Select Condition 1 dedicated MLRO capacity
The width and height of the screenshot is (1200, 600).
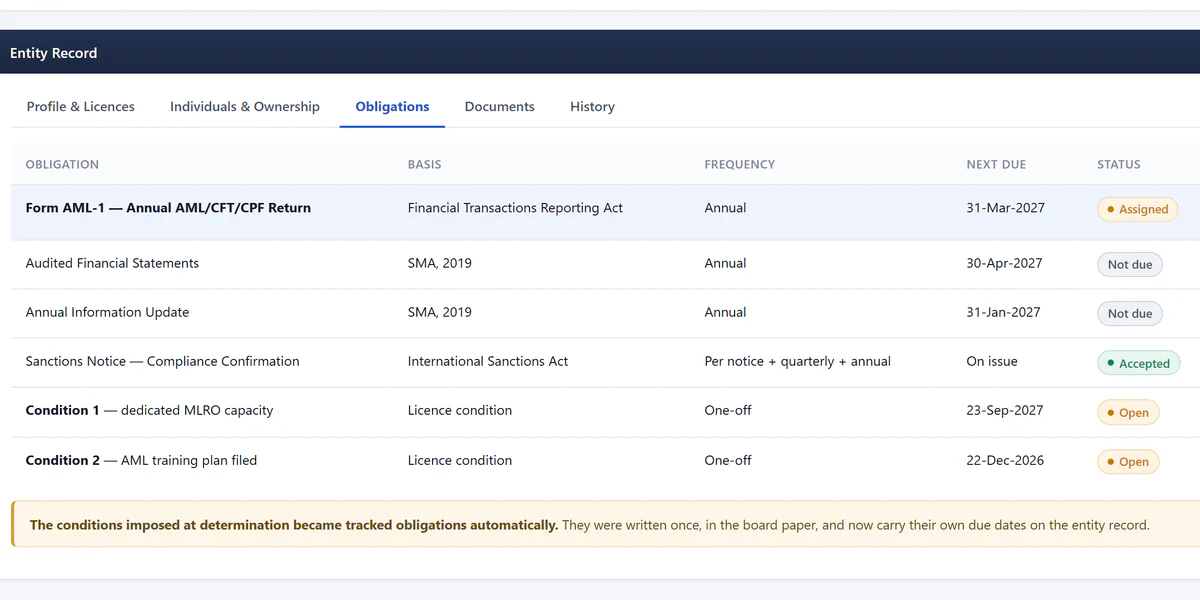point(149,410)
